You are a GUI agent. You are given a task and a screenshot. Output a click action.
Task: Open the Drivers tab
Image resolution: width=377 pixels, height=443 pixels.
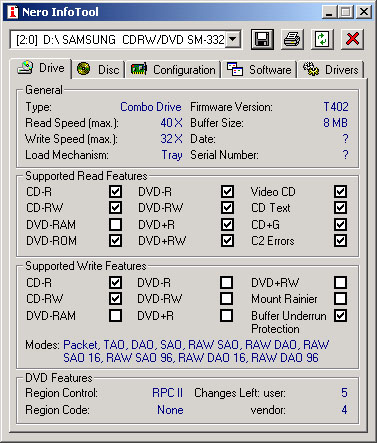coord(330,70)
